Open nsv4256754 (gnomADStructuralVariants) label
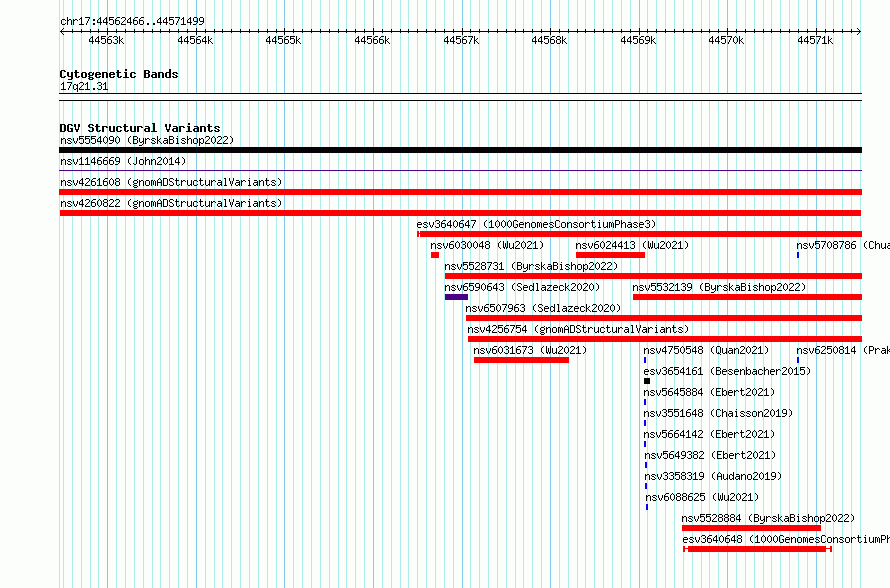 click(578, 329)
